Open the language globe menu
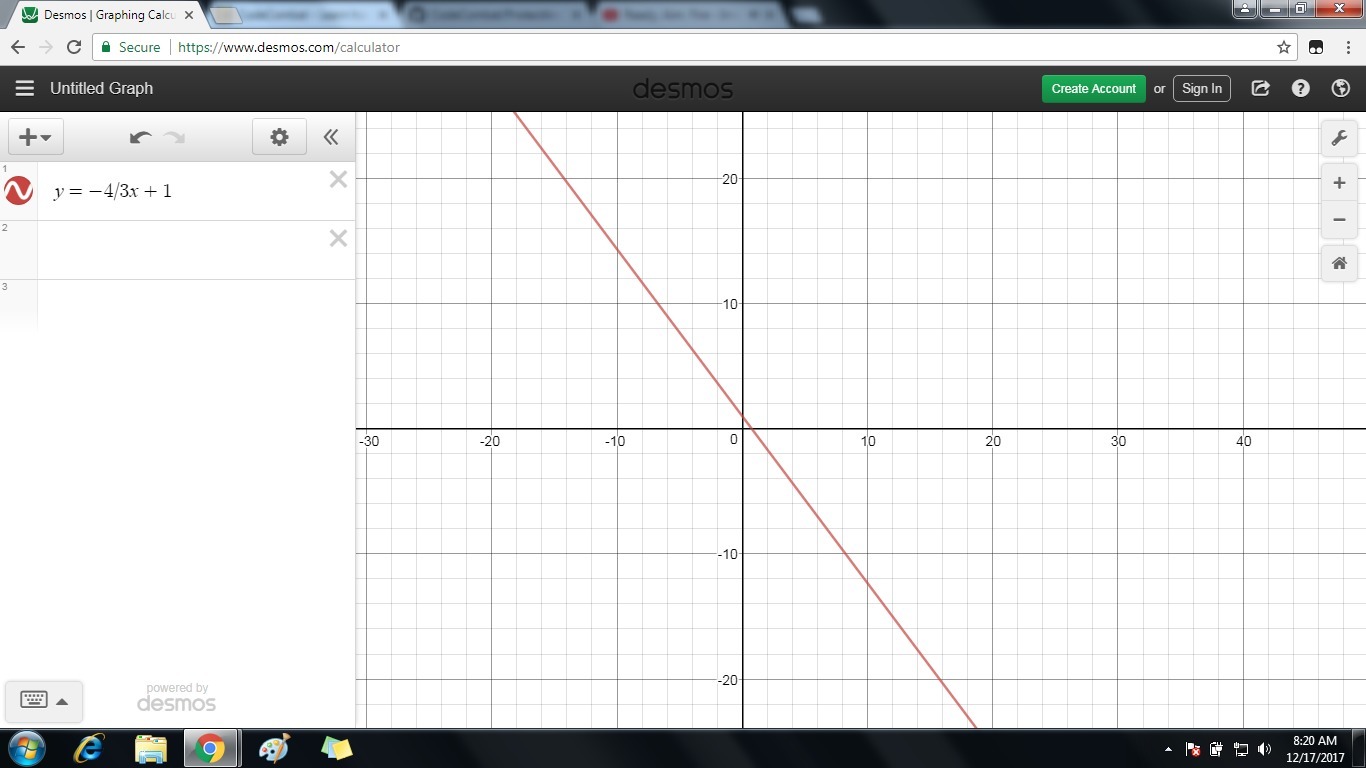This screenshot has width=1366, height=768. [1341, 88]
